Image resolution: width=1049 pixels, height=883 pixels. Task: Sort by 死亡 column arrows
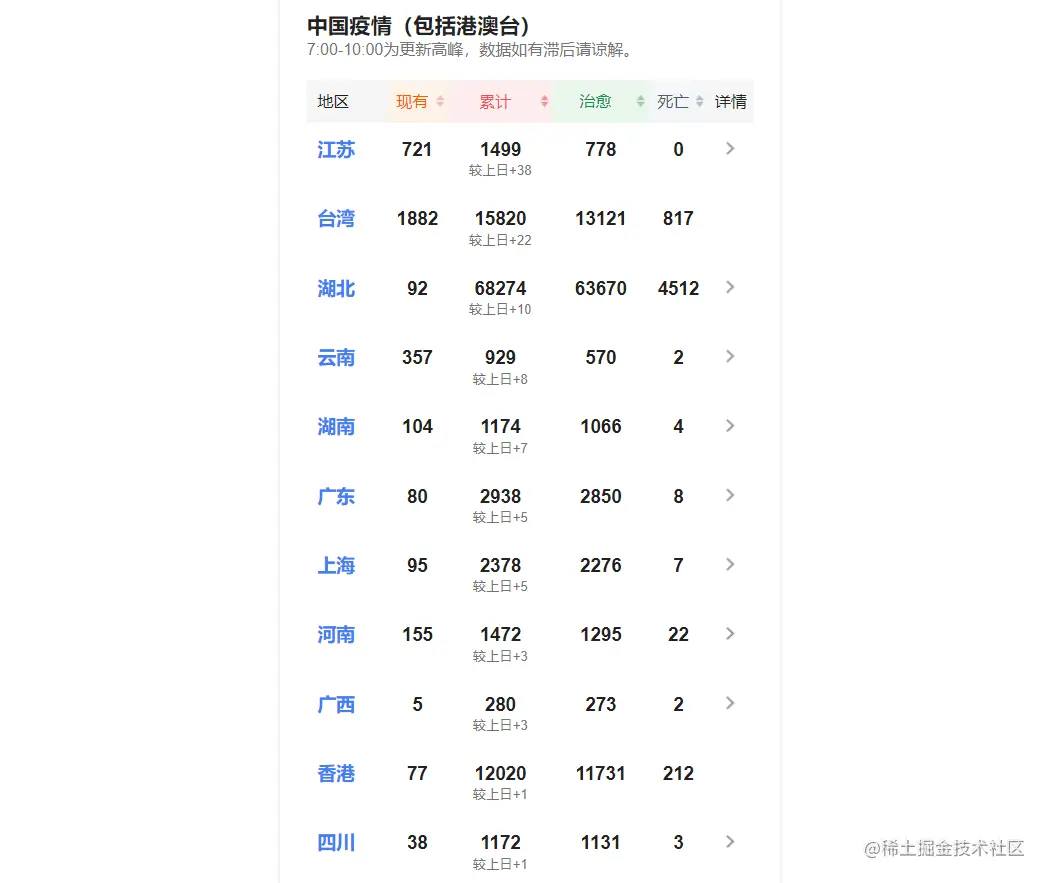tap(700, 102)
